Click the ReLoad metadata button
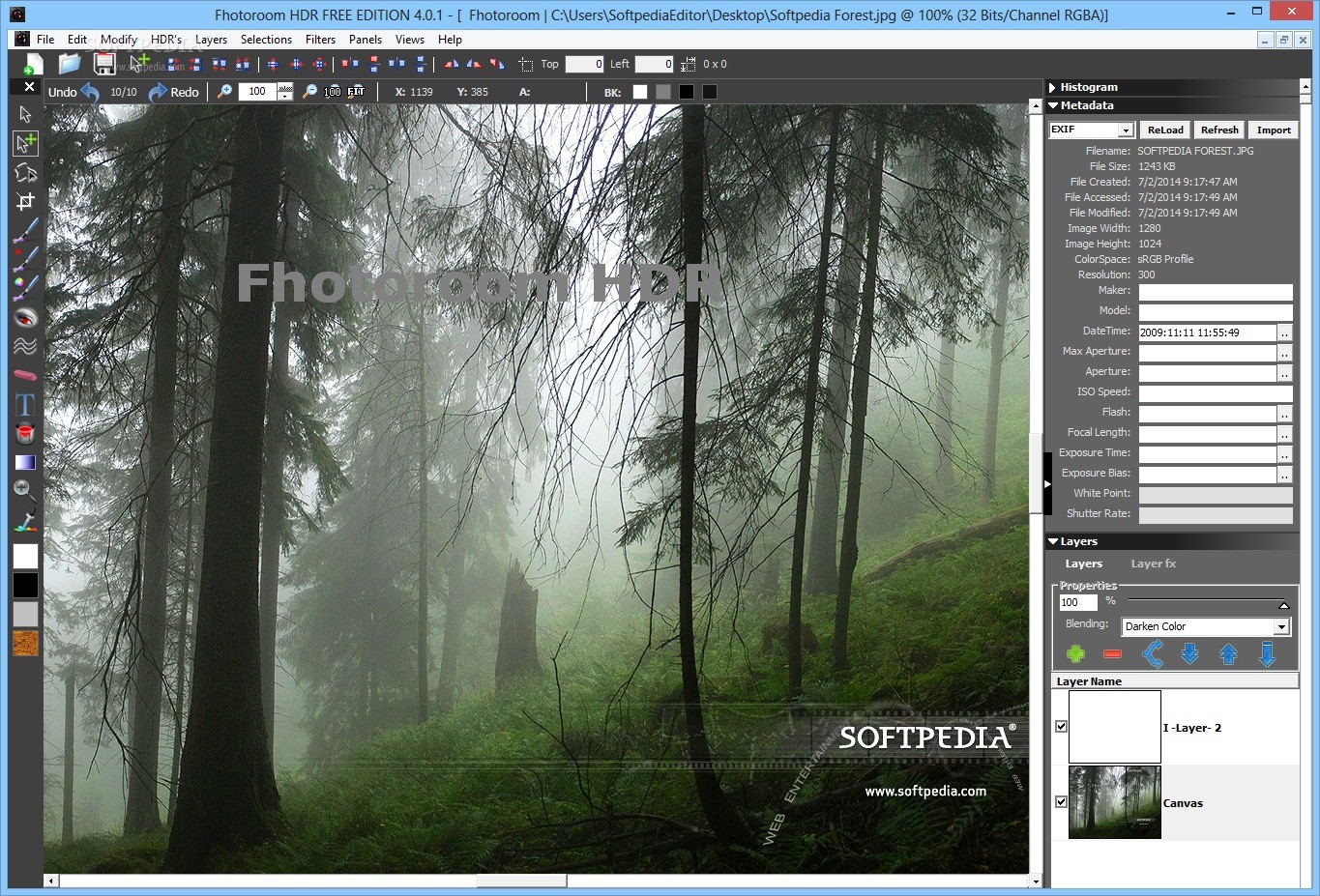The image size is (1320, 896). pyautogui.click(x=1165, y=130)
